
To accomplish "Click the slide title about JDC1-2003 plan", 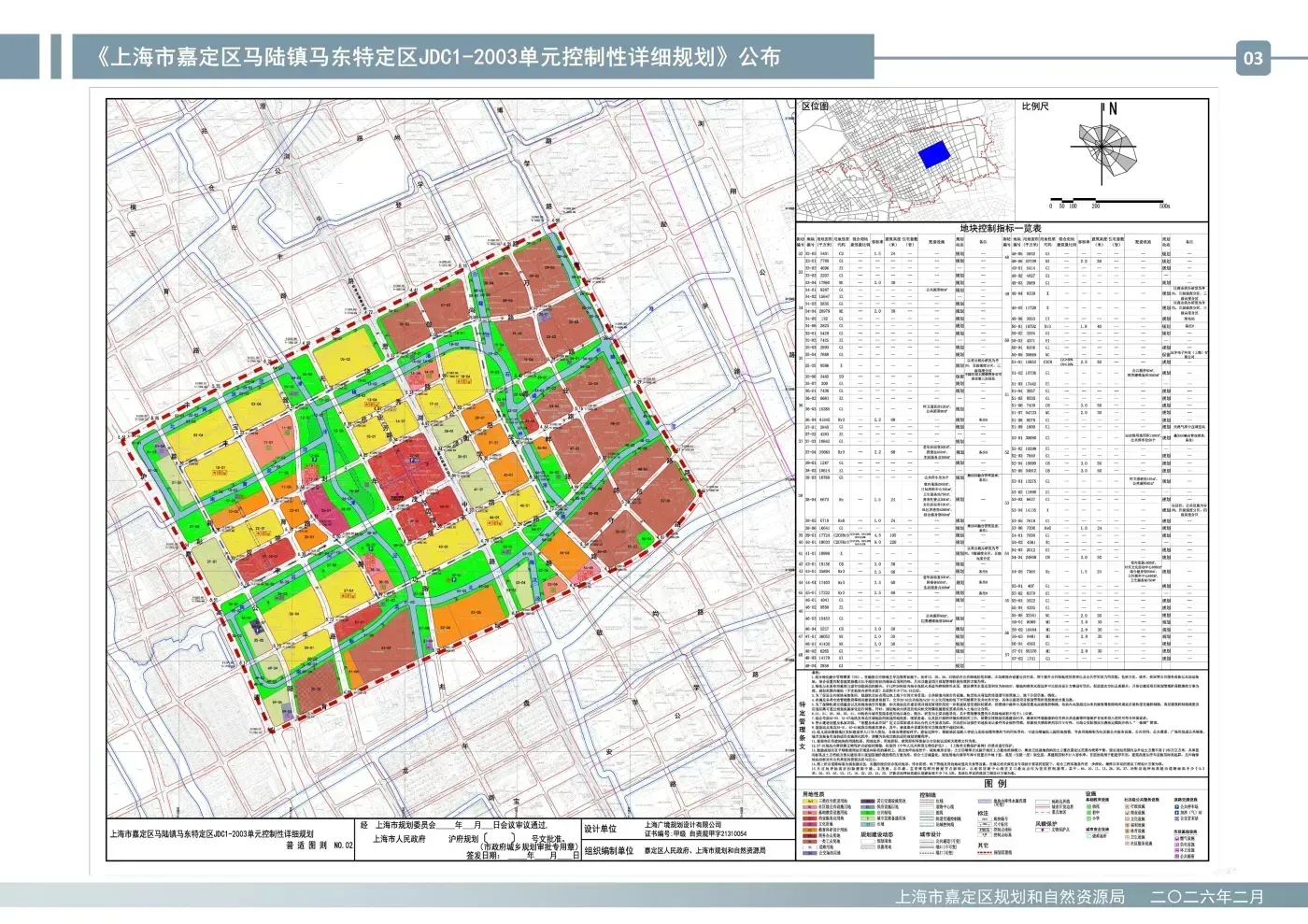I will [437, 57].
